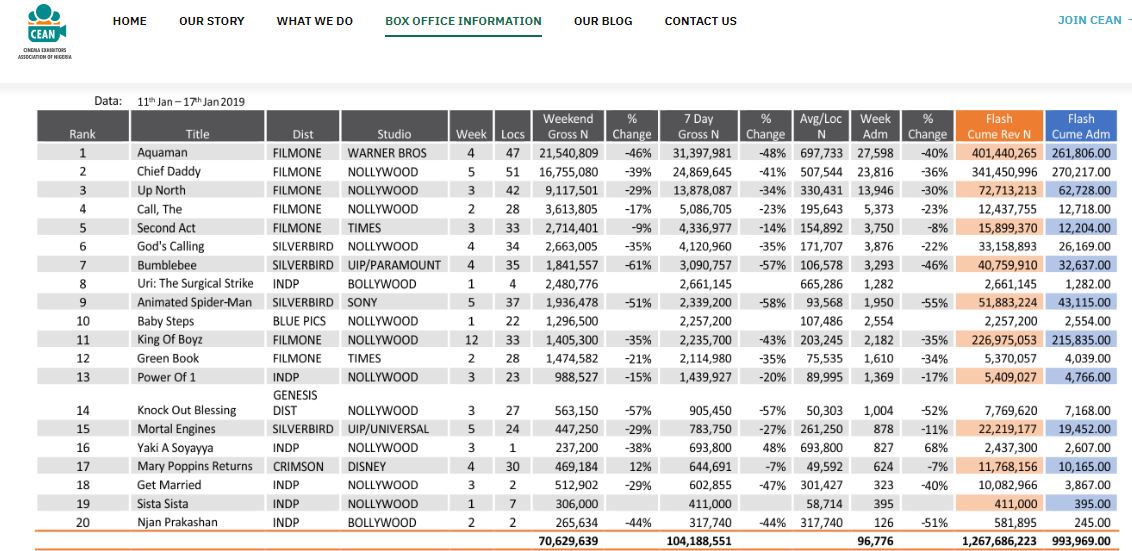The height and width of the screenshot is (551, 1132).
Task: Select the Green Book title cell
Action: pyautogui.click(x=167, y=358)
